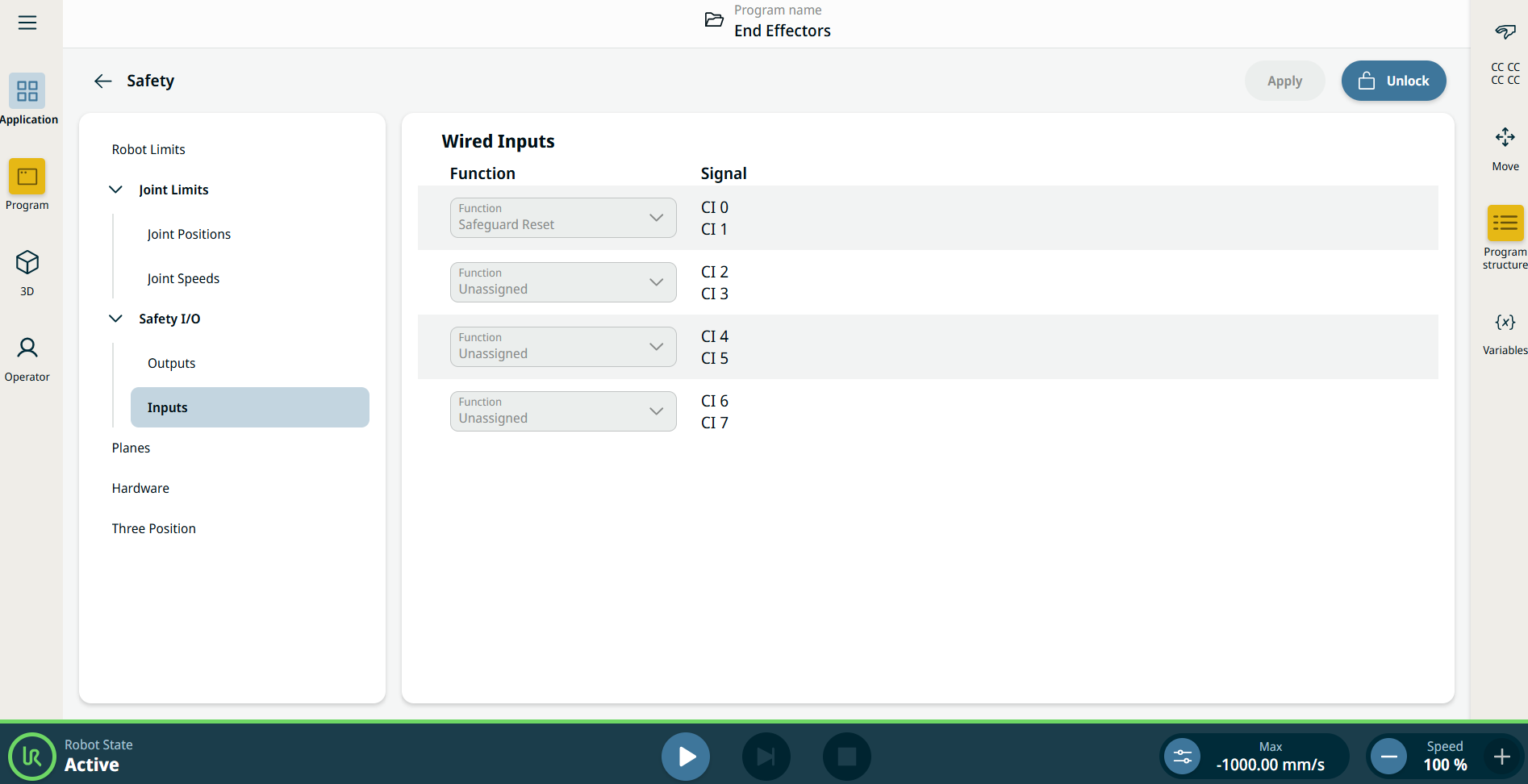Open the Operator screen

pyautogui.click(x=27, y=349)
